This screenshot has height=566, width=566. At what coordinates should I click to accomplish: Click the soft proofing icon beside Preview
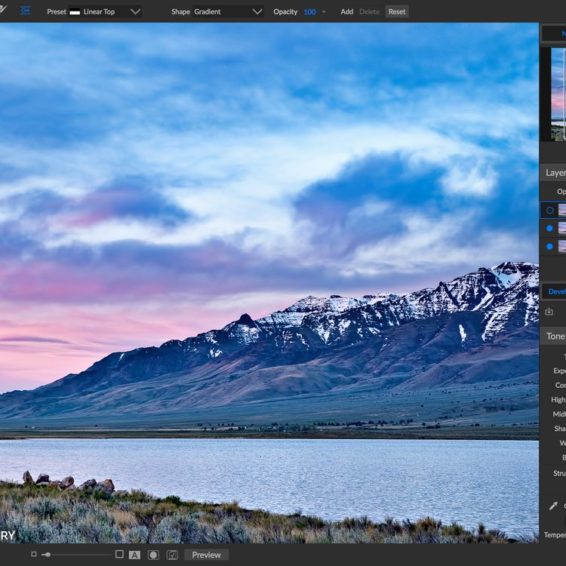pos(172,555)
